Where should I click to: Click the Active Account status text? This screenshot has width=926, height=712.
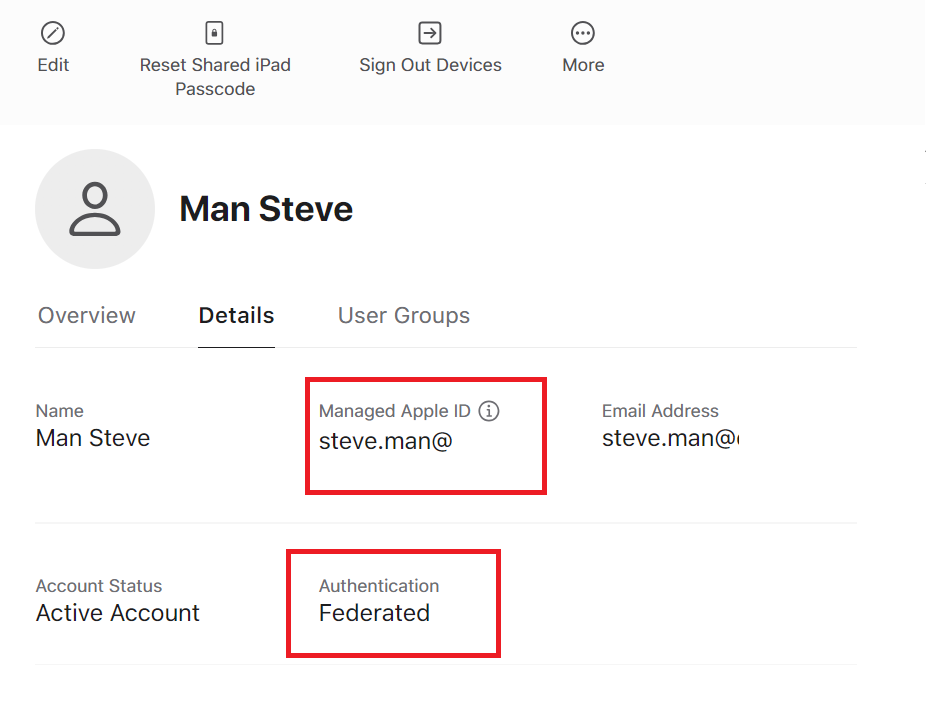point(118,613)
